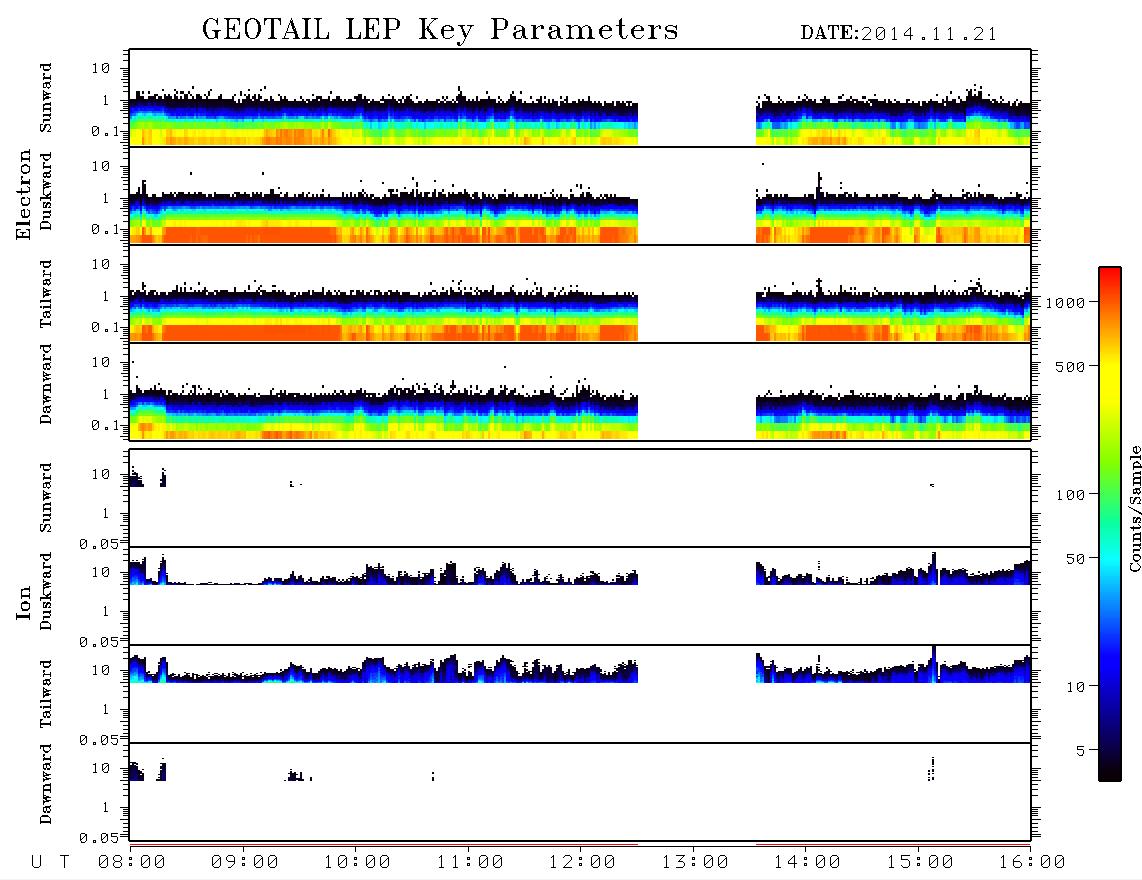The height and width of the screenshot is (880, 1142).
Task: Click the Electron Duskward spectrogram plot
Action: click(580, 195)
